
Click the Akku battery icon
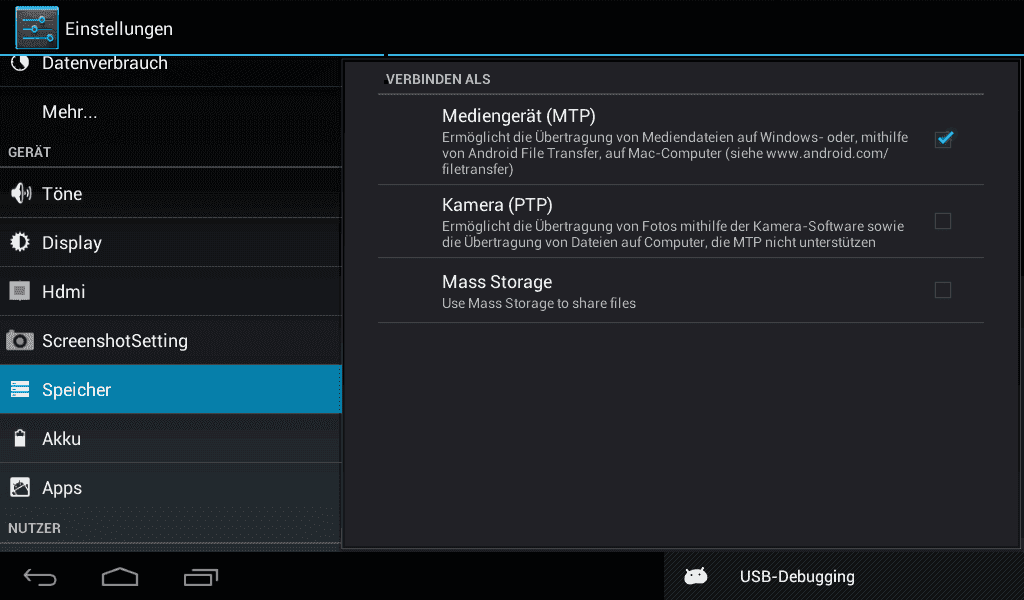(x=20, y=438)
